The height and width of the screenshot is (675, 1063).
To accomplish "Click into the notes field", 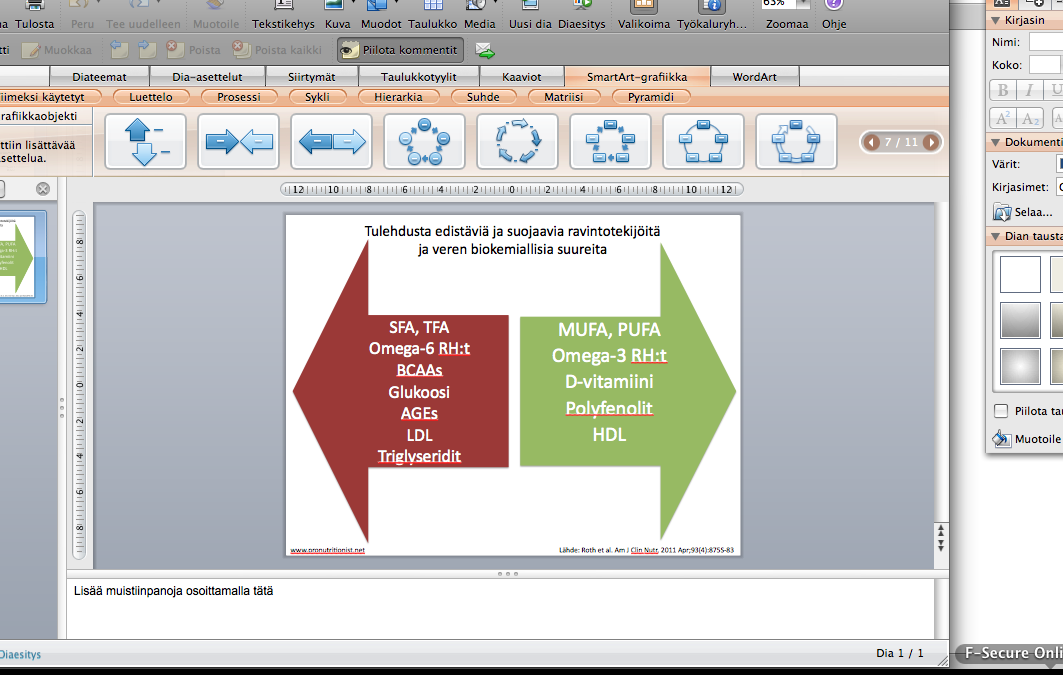I will point(500,609).
